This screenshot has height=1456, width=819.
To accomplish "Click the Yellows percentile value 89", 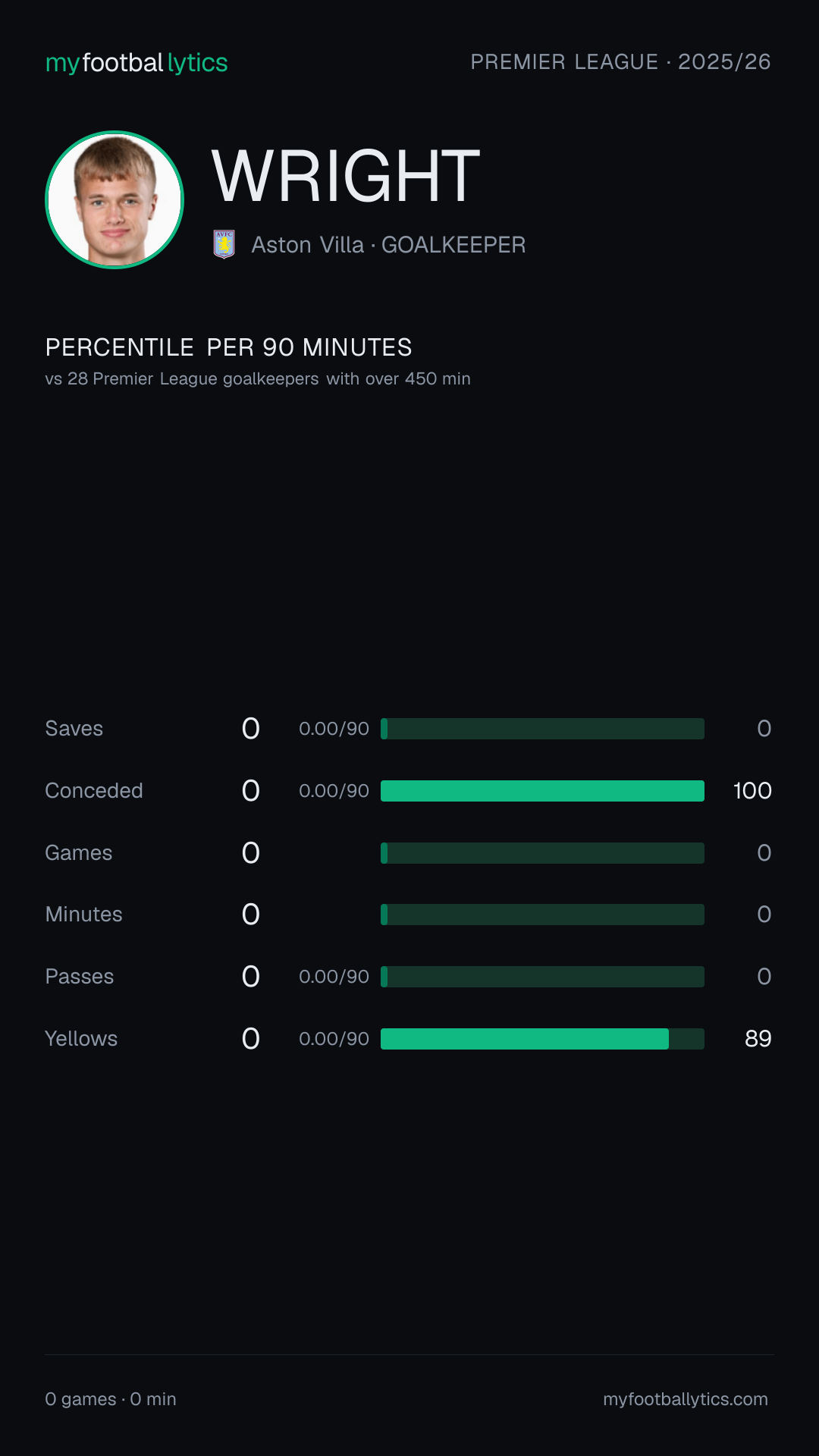I will (x=758, y=1039).
